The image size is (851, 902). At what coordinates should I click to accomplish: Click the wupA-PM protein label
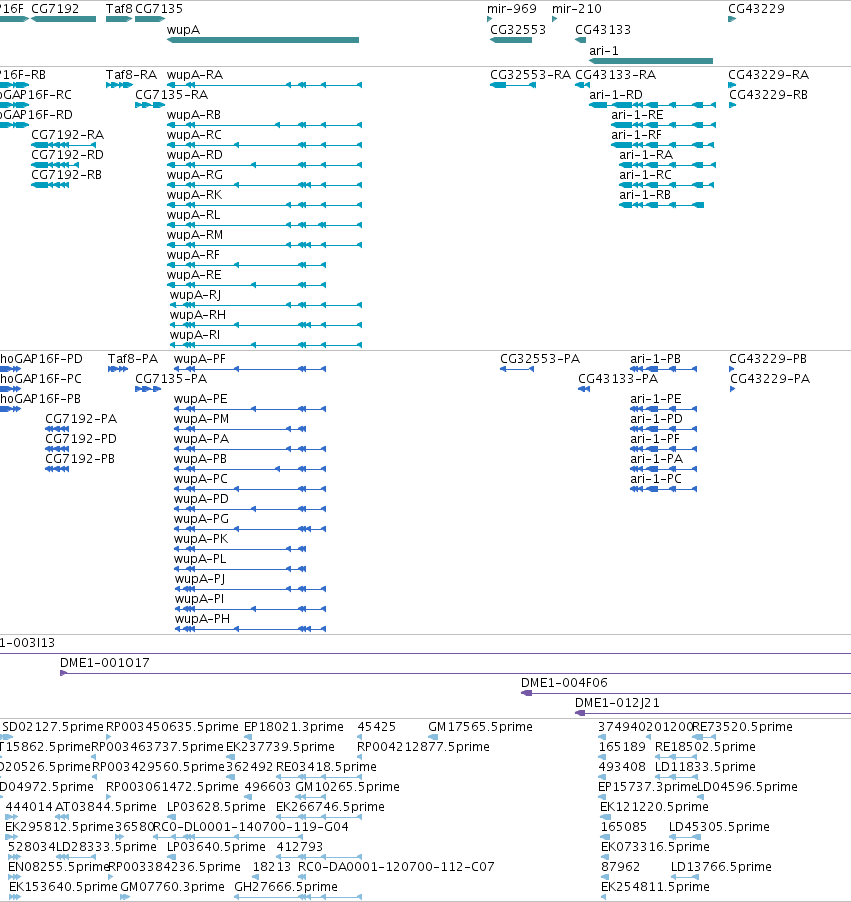(x=201, y=418)
